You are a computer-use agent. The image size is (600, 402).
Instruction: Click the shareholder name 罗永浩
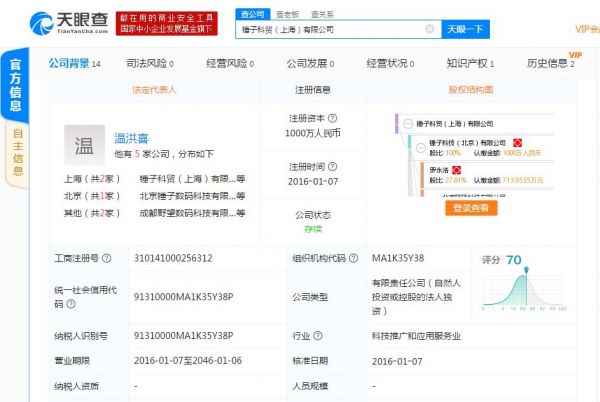point(439,170)
